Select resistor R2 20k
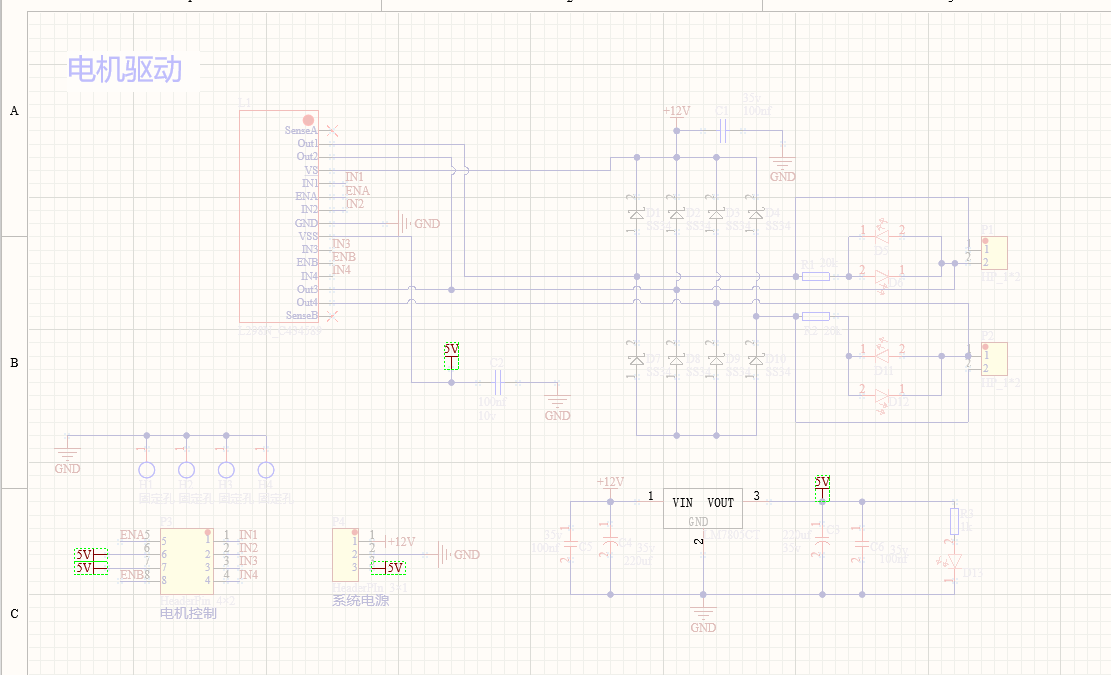Viewport: 1111px width, 675px height. [x=816, y=316]
